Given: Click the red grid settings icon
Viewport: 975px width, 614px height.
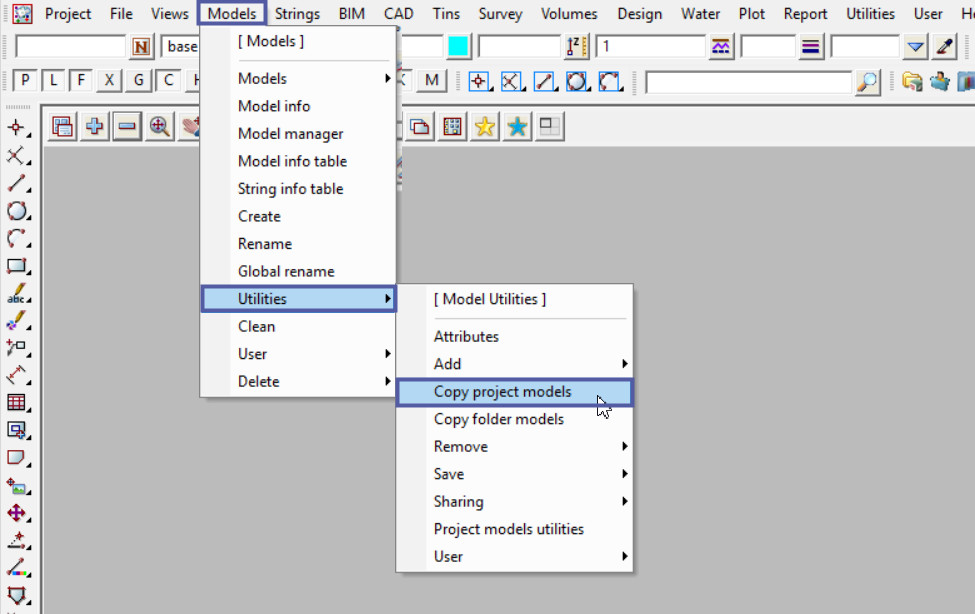Looking at the screenshot, I should (453, 127).
